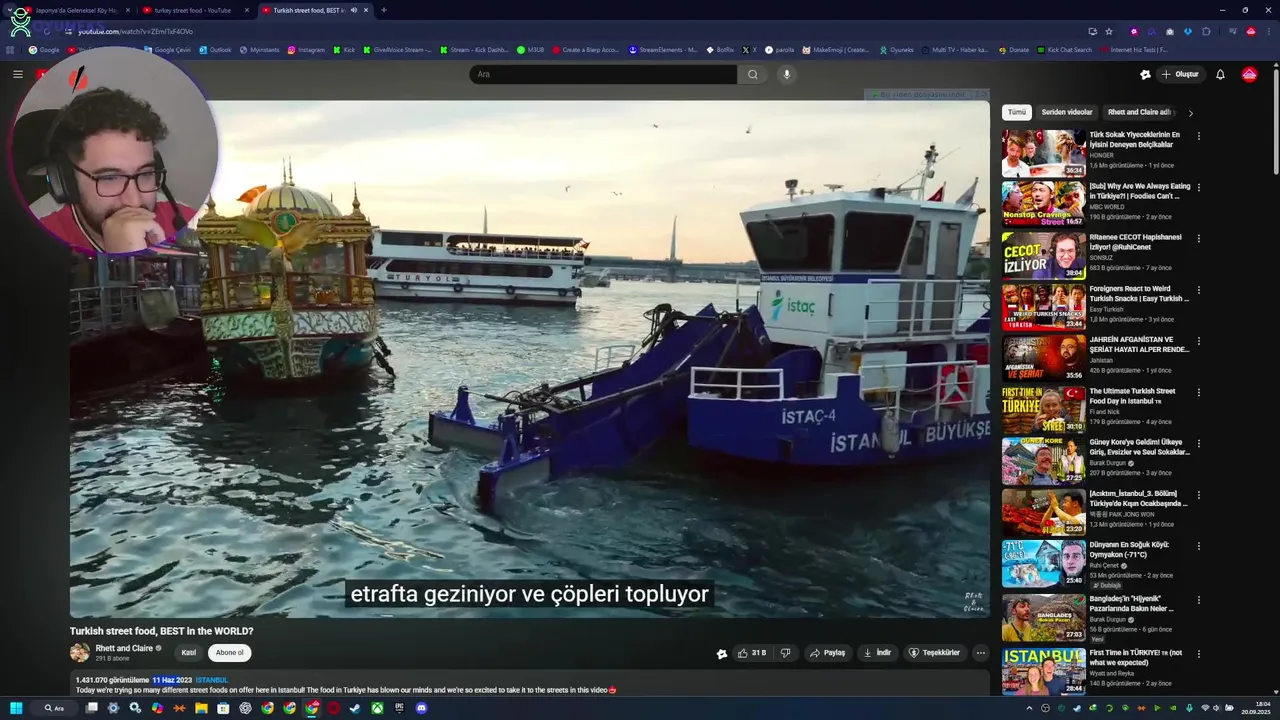The width and height of the screenshot is (1280, 720).
Task: Open options for Dünyanın En Soğuk Köyü video
Action: [x=1199, y=546]
